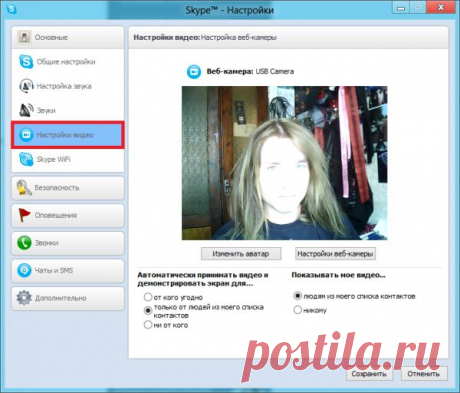Image resolution: width=460 pixels, height=393 pixels.
Task: Expand the Оповещения section
Action: coord(68,216)
